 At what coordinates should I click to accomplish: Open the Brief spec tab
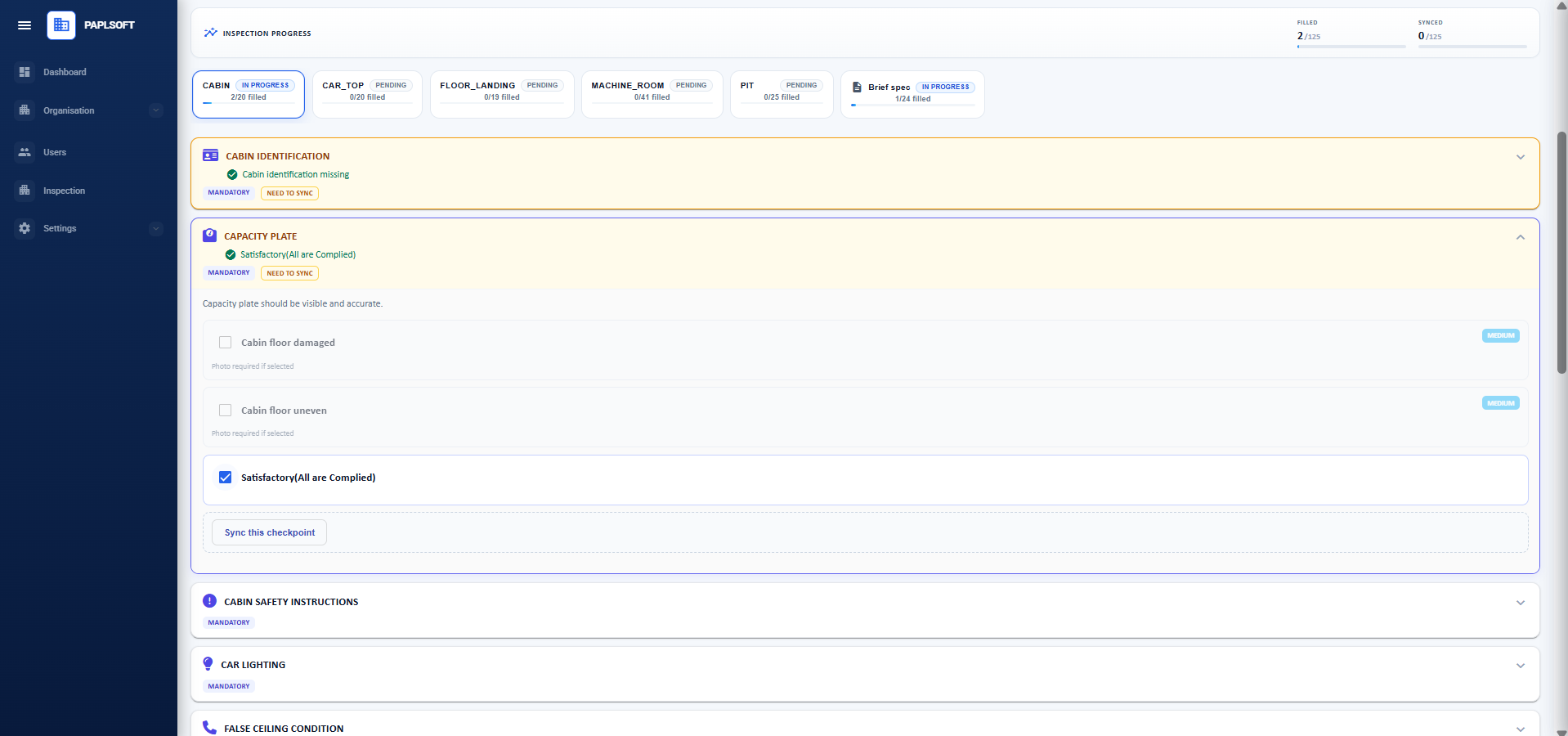(x=912, y=94)
